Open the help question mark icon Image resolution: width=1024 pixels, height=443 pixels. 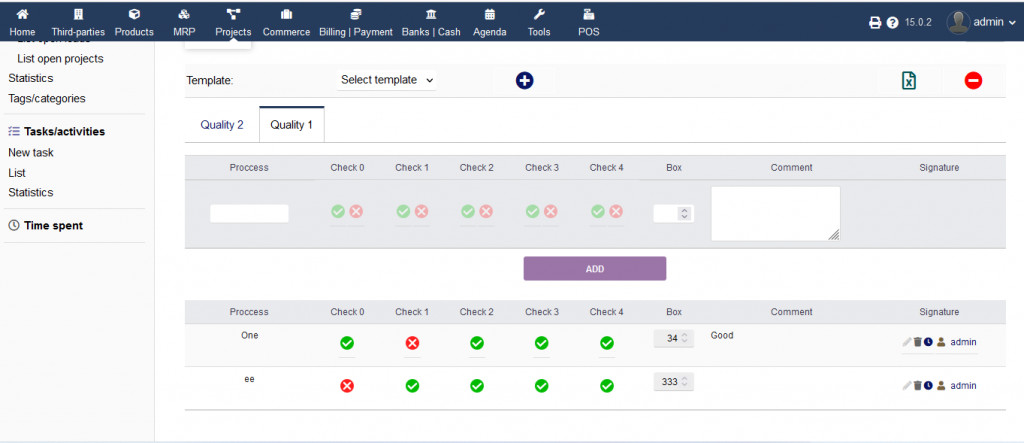892,22
